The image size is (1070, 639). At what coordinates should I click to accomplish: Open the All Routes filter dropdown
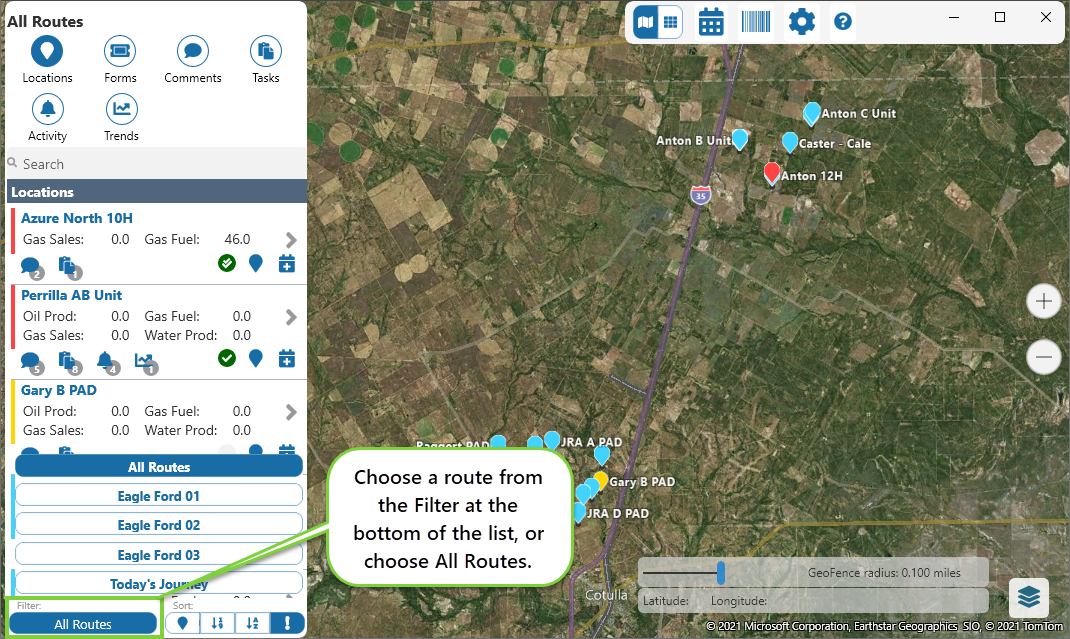pyautogui.click(x=83, y=624)
